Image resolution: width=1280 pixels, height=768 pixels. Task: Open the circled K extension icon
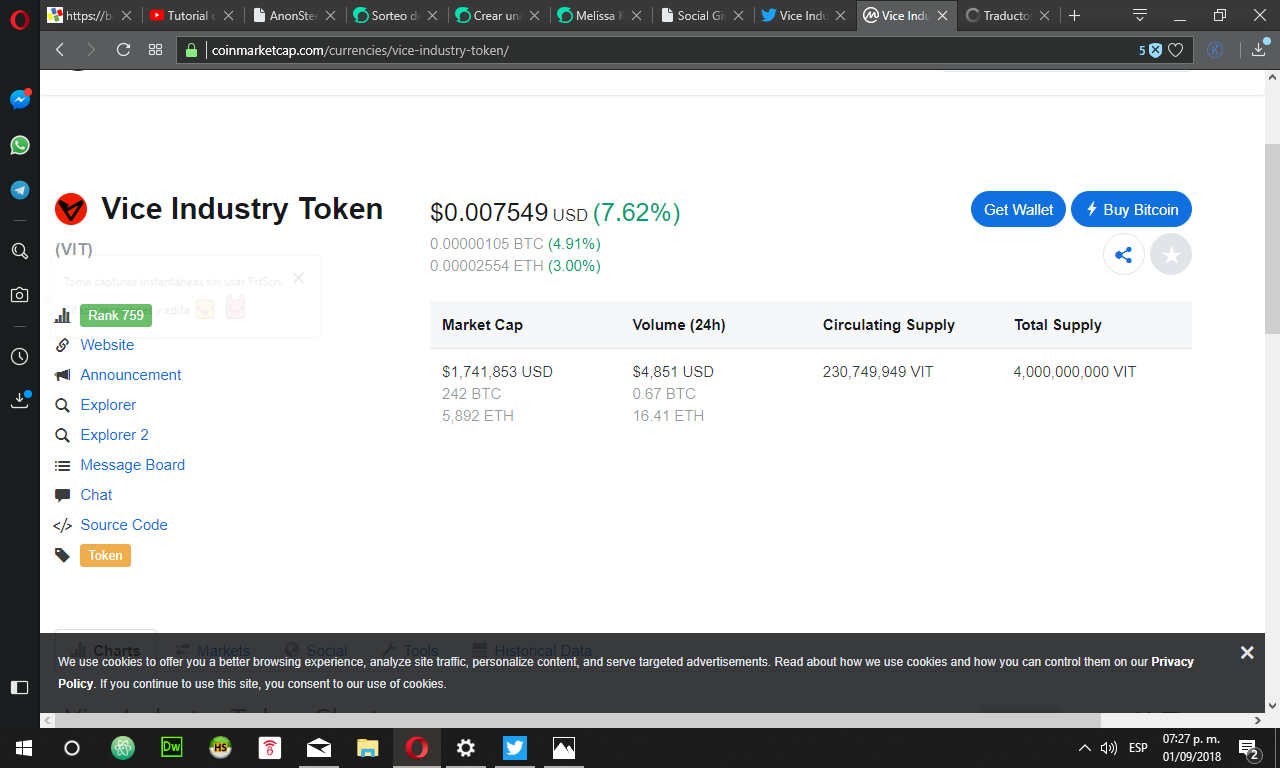1216,50
